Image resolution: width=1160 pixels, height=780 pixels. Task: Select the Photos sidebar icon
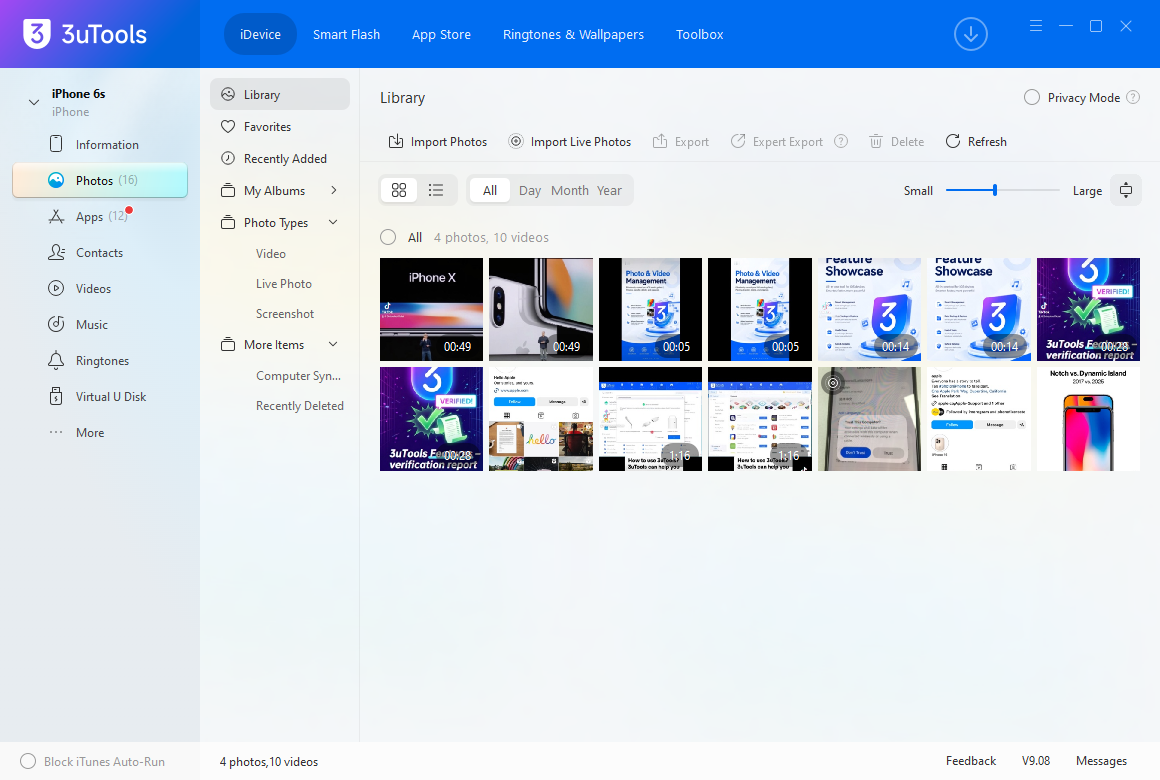56,181
